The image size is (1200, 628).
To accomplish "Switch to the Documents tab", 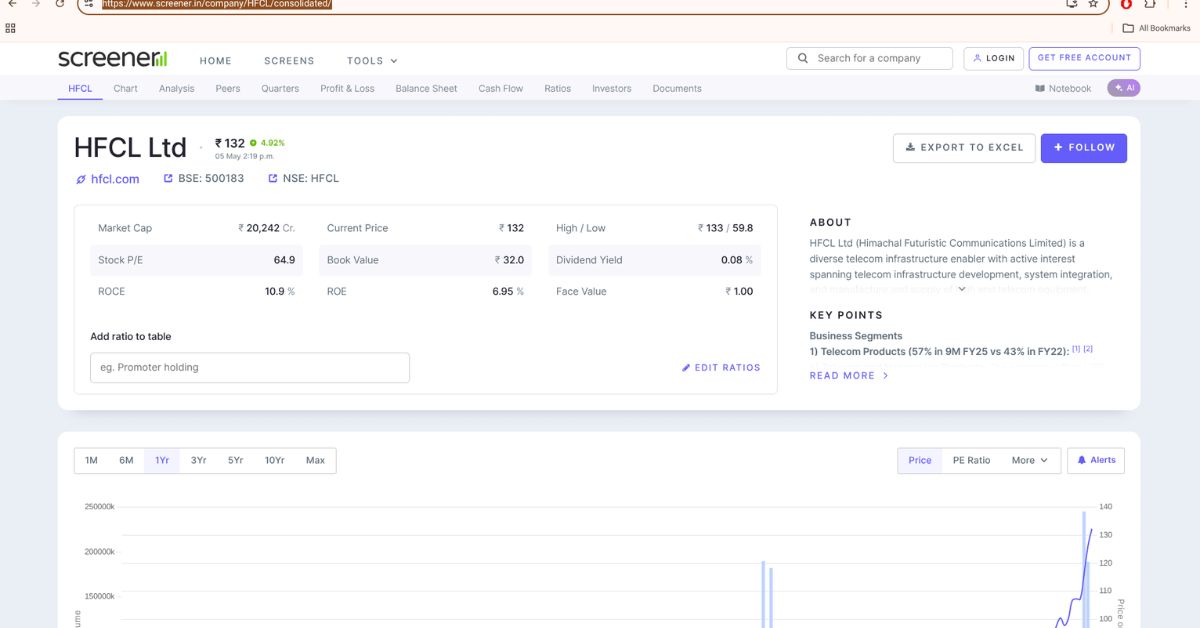I will (x=677, y=88).
